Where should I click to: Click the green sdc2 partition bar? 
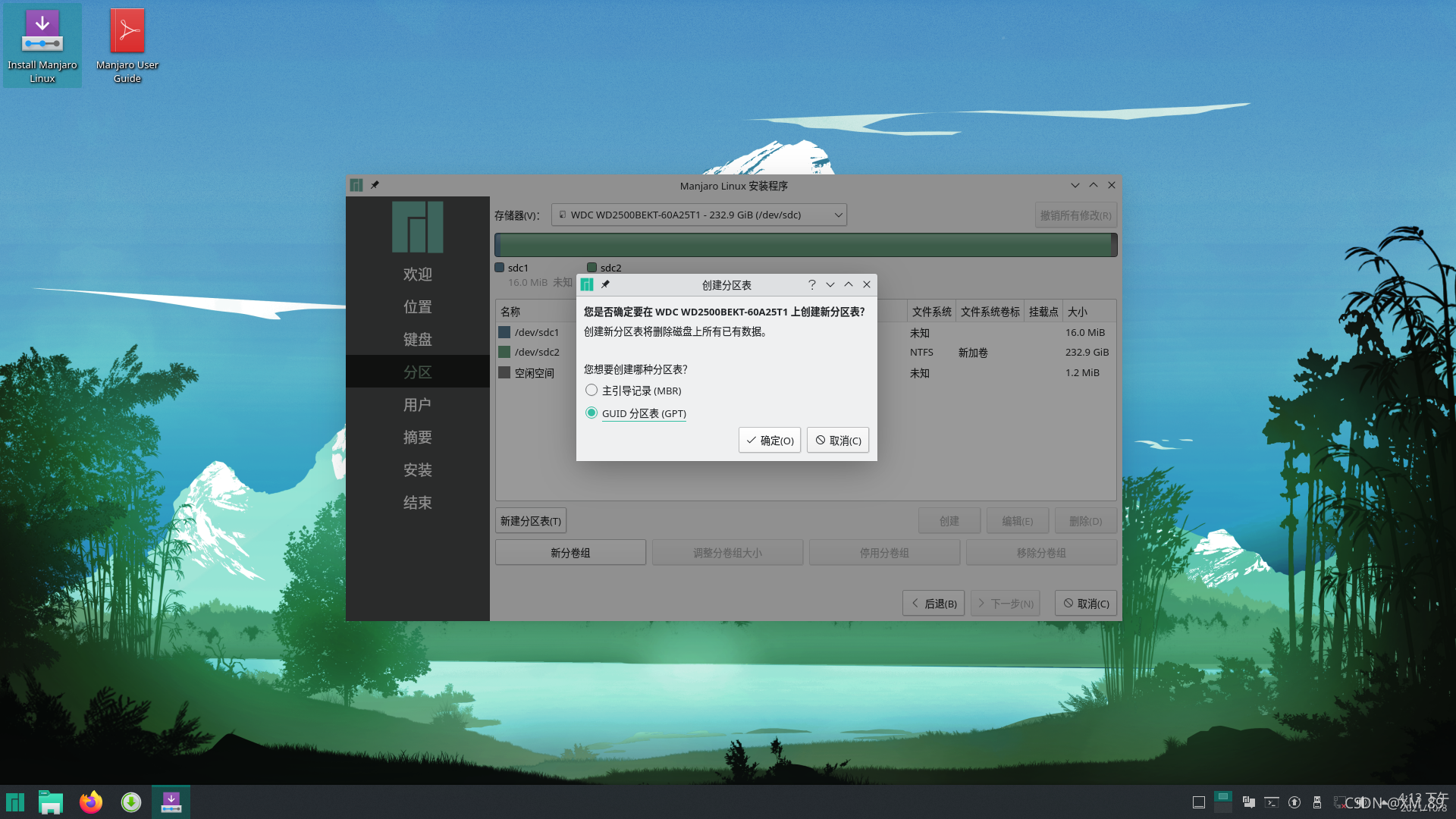[805, 245]
